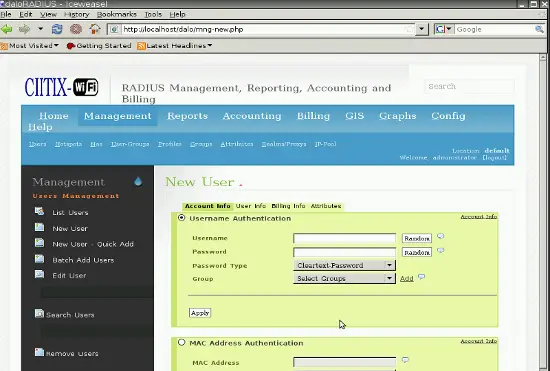550x371 pixels.
Task: Open the File menu
Action: click(x=6, y=14)
